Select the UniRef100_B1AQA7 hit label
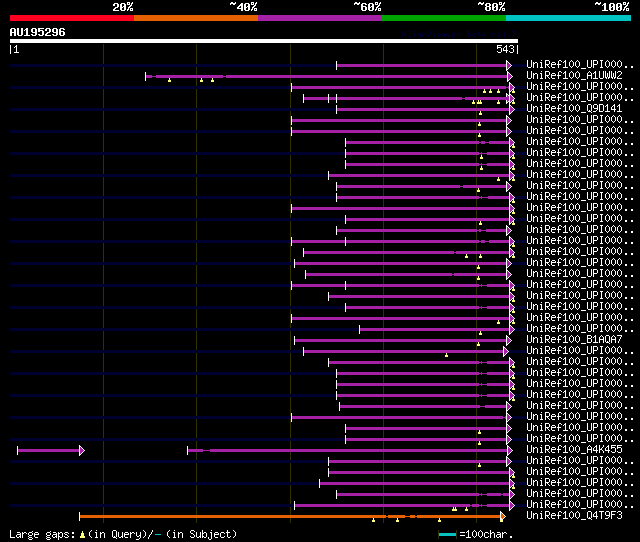This screenshot has height=542, width=640. click(574, 340)
